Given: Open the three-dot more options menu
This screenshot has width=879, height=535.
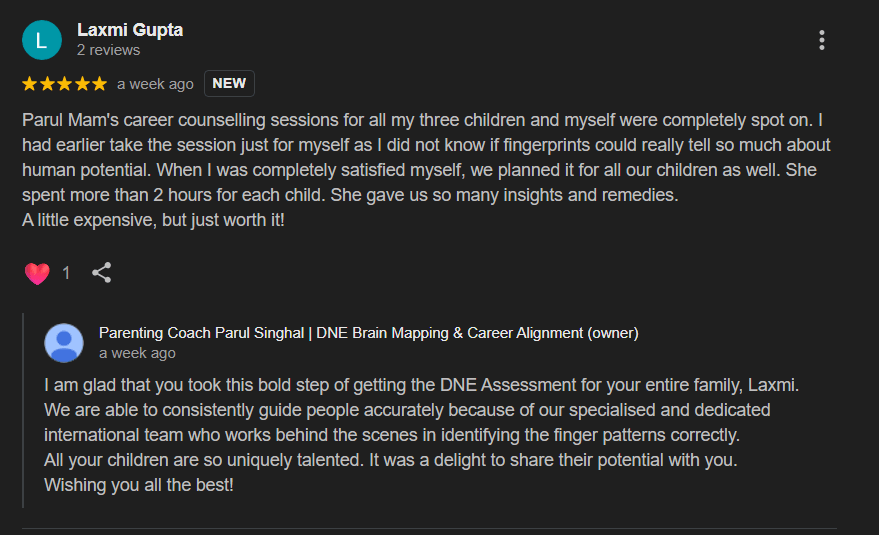Looking at the screenshot, I should 821,40.
